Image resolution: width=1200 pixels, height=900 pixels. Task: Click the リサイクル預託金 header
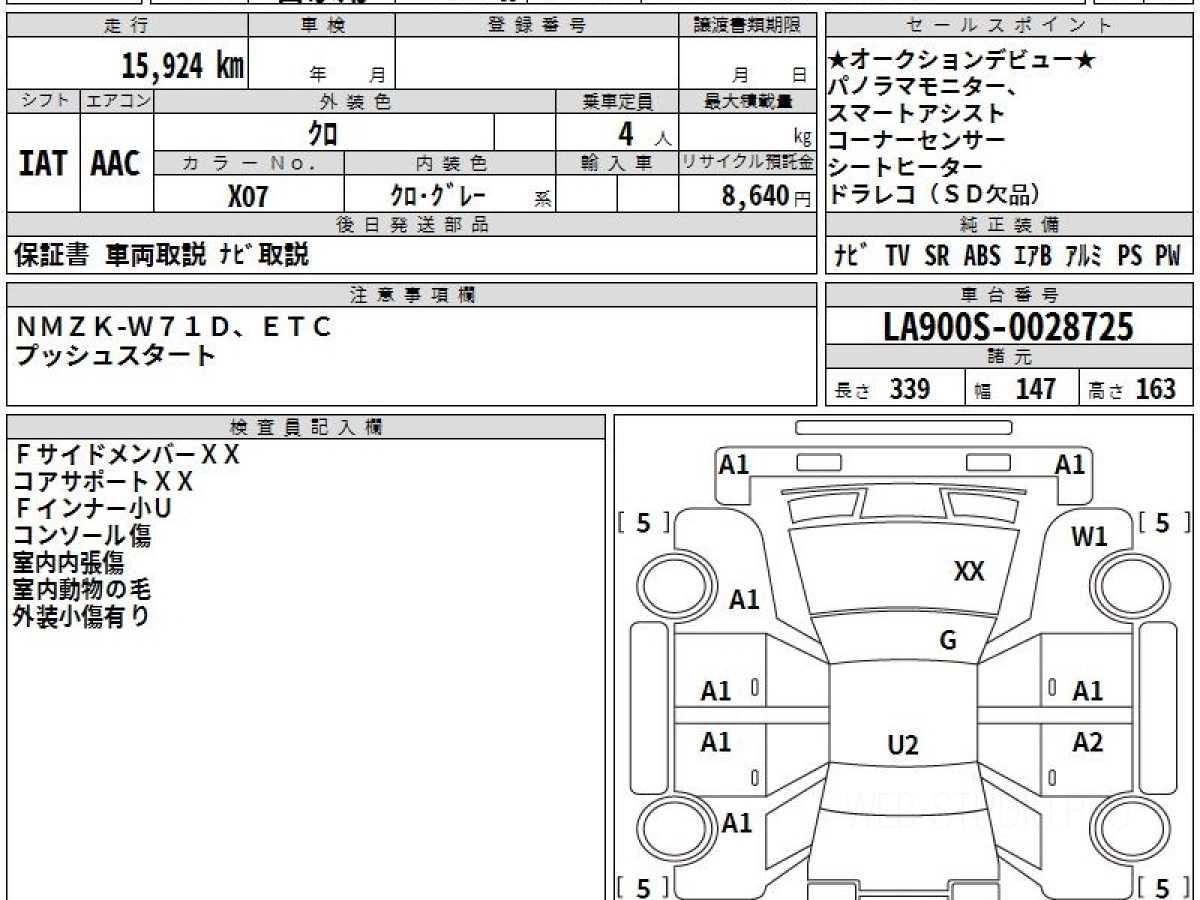click(747, 163)
